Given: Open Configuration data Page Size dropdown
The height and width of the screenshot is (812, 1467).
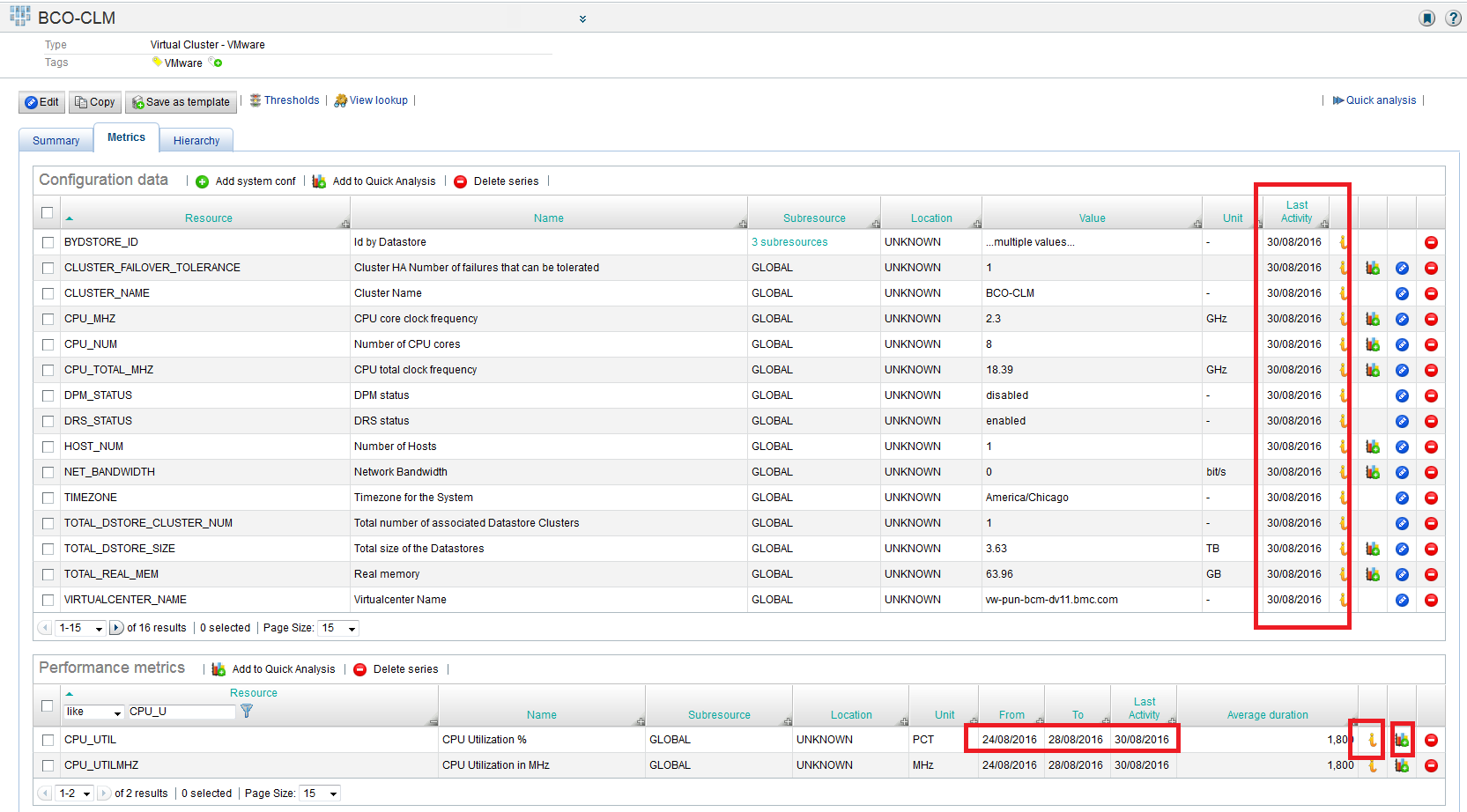Looking at the screenshot, I should pos(339,628).
